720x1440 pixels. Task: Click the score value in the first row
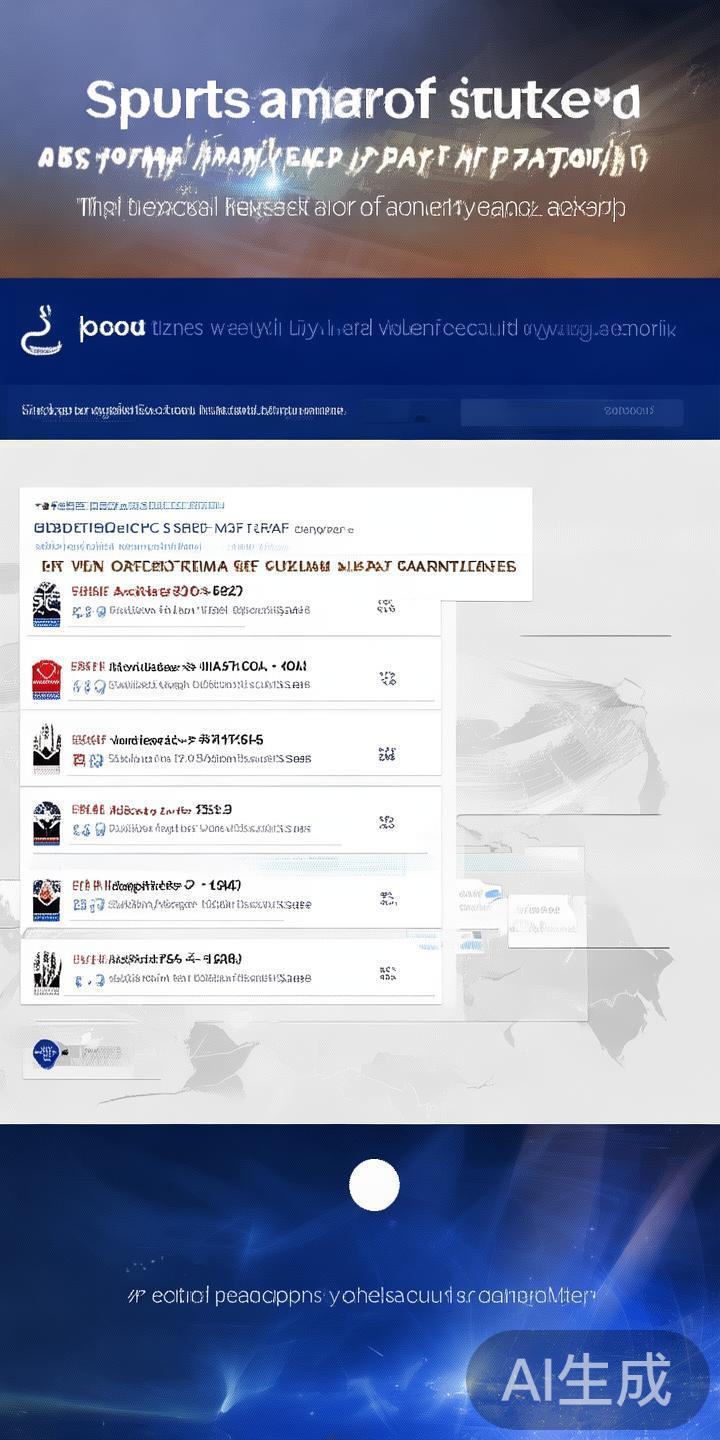pos(387,606)
